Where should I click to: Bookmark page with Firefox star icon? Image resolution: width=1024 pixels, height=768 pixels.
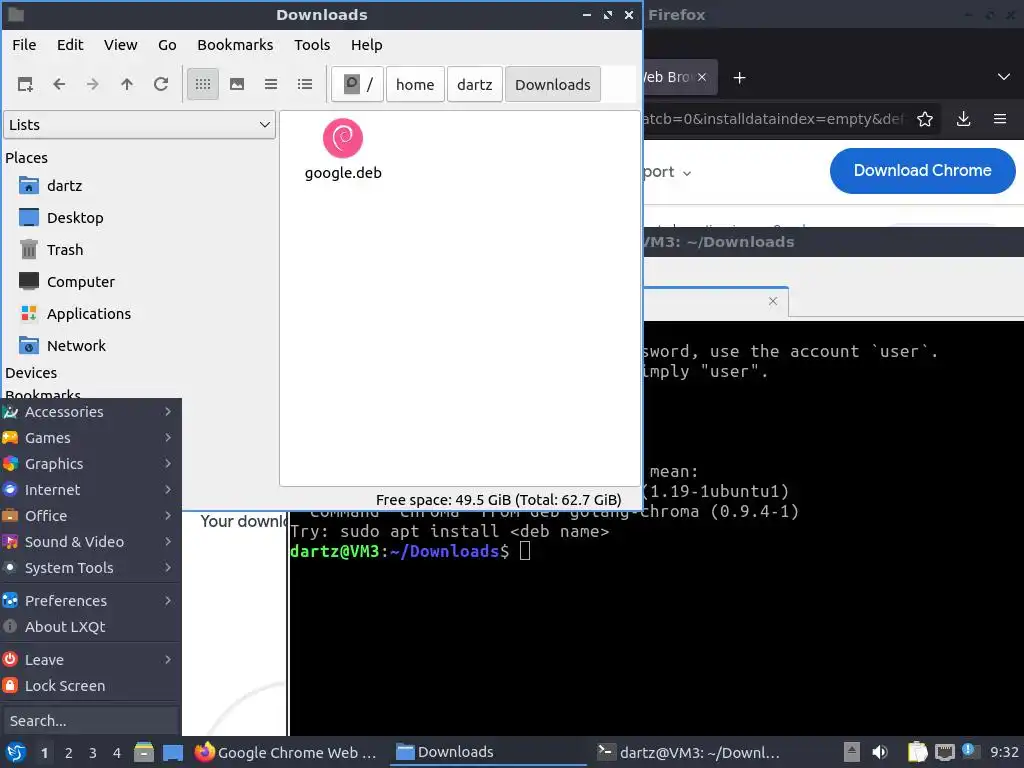click(x=925, y=119)
